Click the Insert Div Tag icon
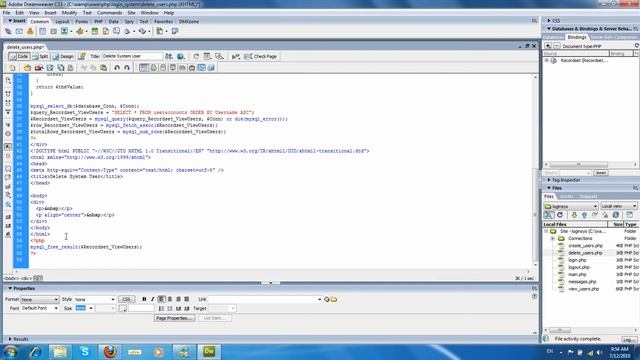The height and width of the screenshot is (360, 640). (53, 31)
